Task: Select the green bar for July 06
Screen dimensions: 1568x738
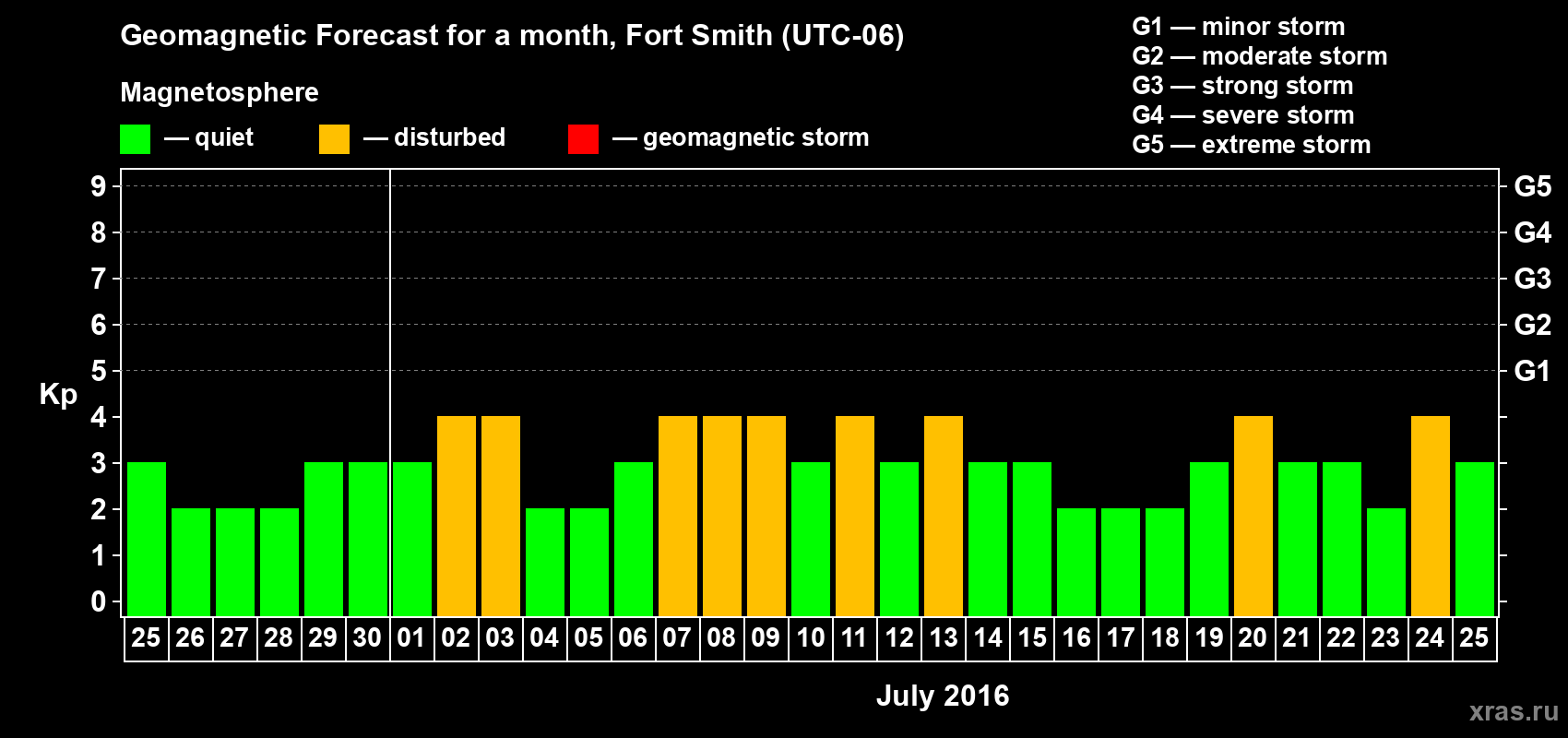Action: point(634,539)
